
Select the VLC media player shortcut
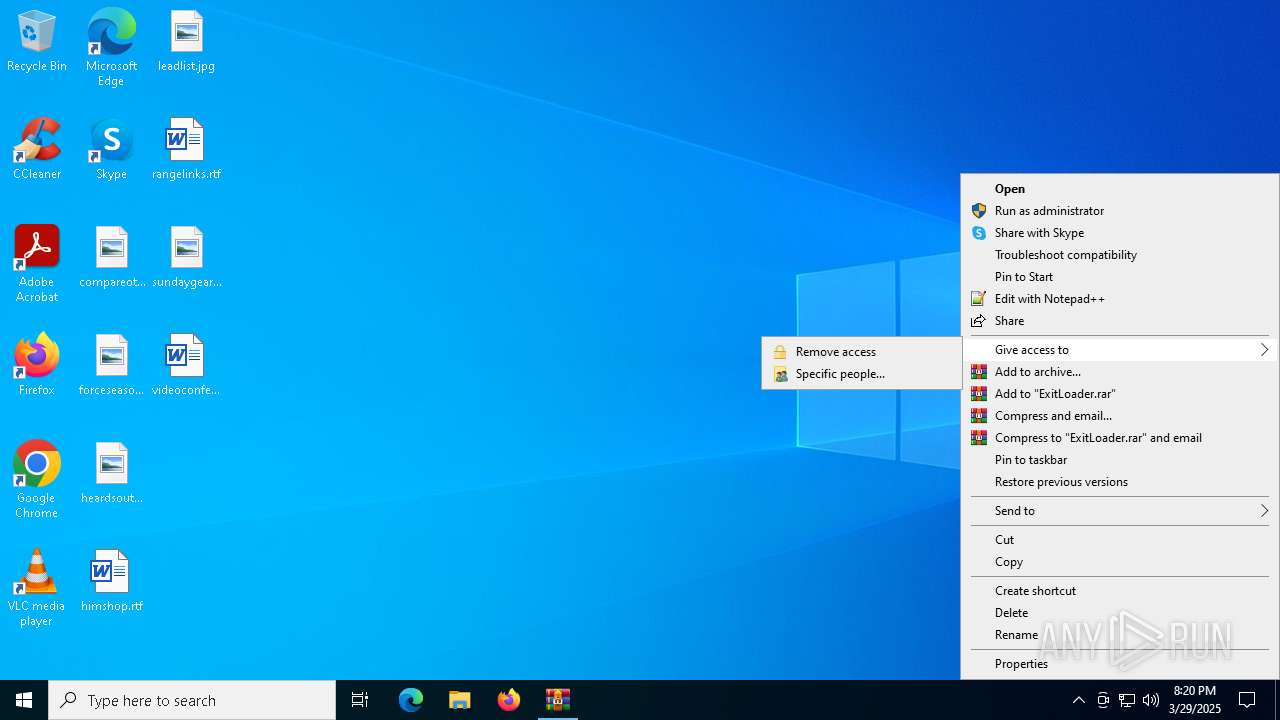click(37, 588)
